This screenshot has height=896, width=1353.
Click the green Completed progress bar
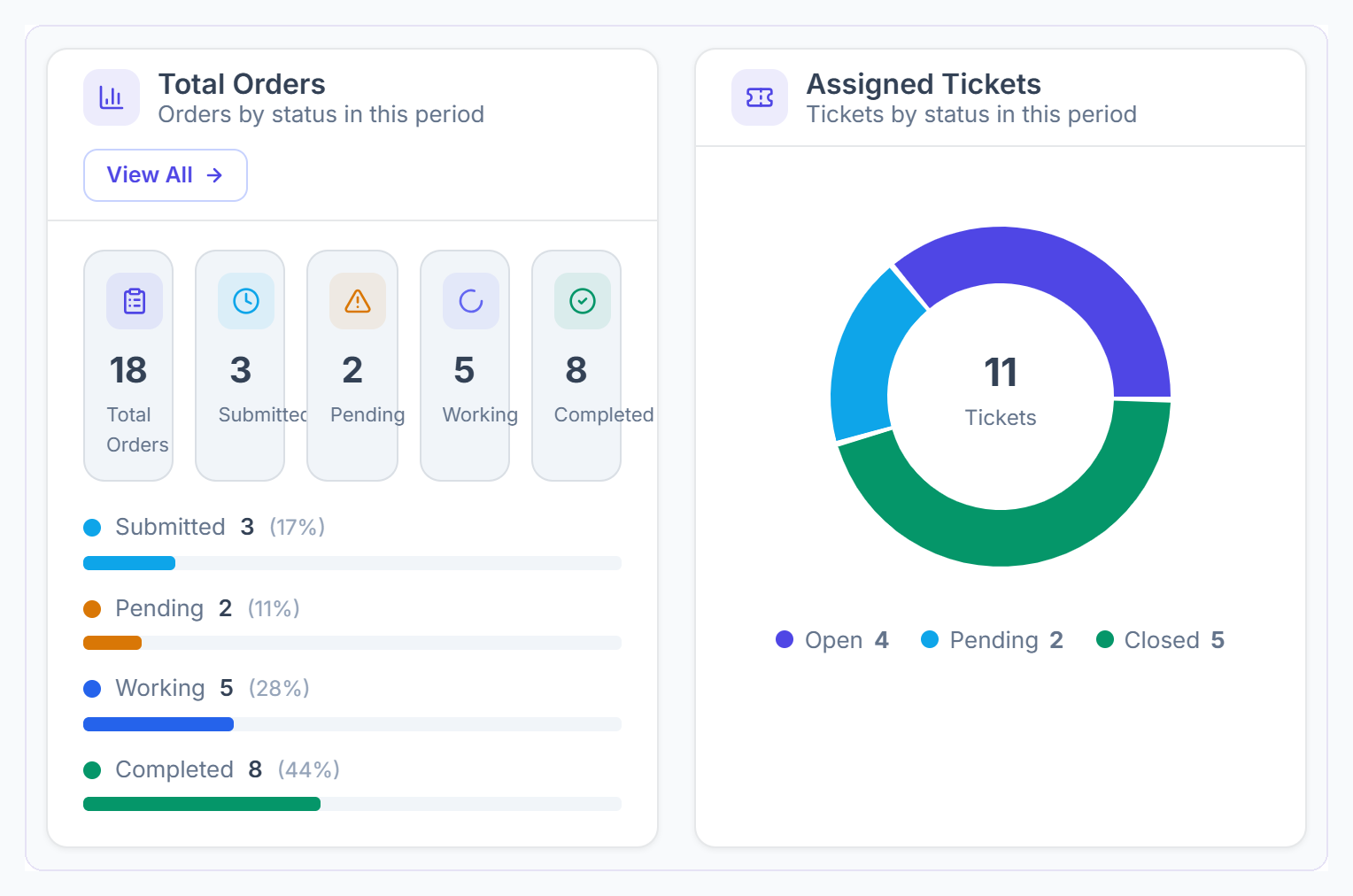pyautogui.click(x=202, y=804)
